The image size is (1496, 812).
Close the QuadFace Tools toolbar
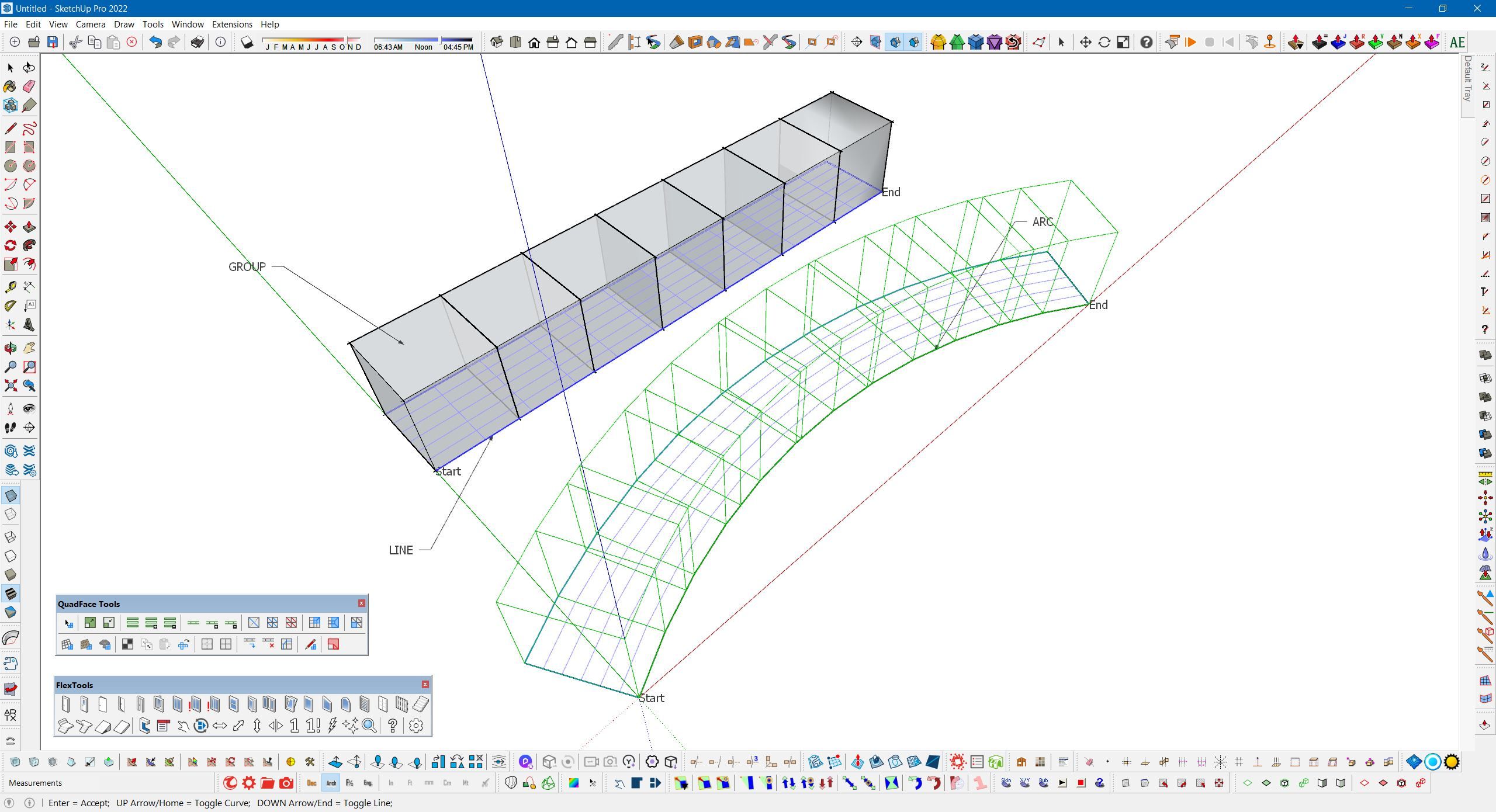pyautogui.click(x=361, y=603)
